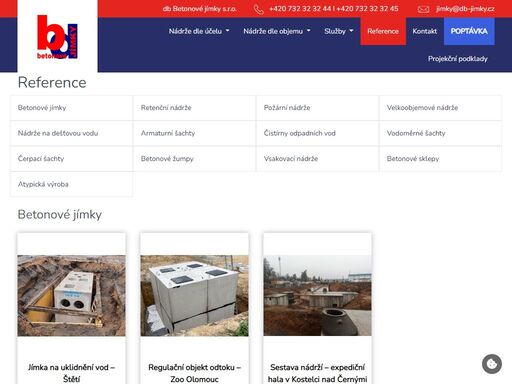Open the Zoo Olomouc regulační objekt photo
The height and width of the screenshot is (384, 512).
194,296
